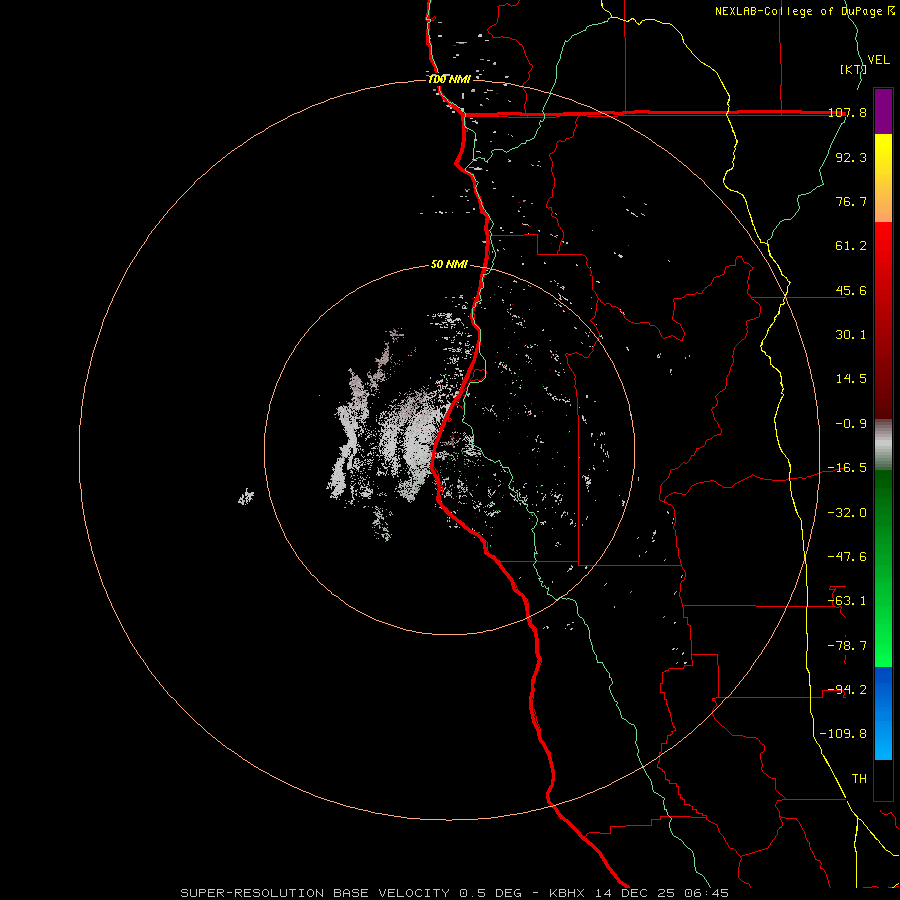This screenshot has width=900, height=900.
Task: Pick the black TH color bar segment
Action: (x=883, y=779)
